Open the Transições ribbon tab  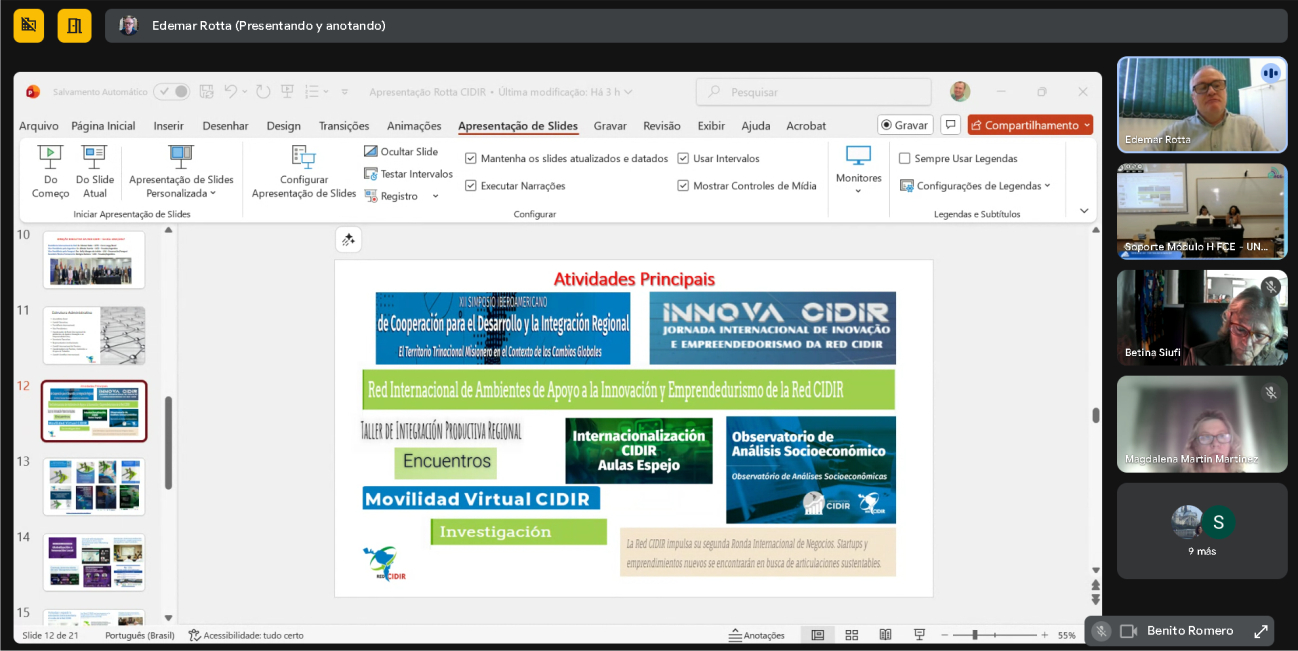point(344,126)
